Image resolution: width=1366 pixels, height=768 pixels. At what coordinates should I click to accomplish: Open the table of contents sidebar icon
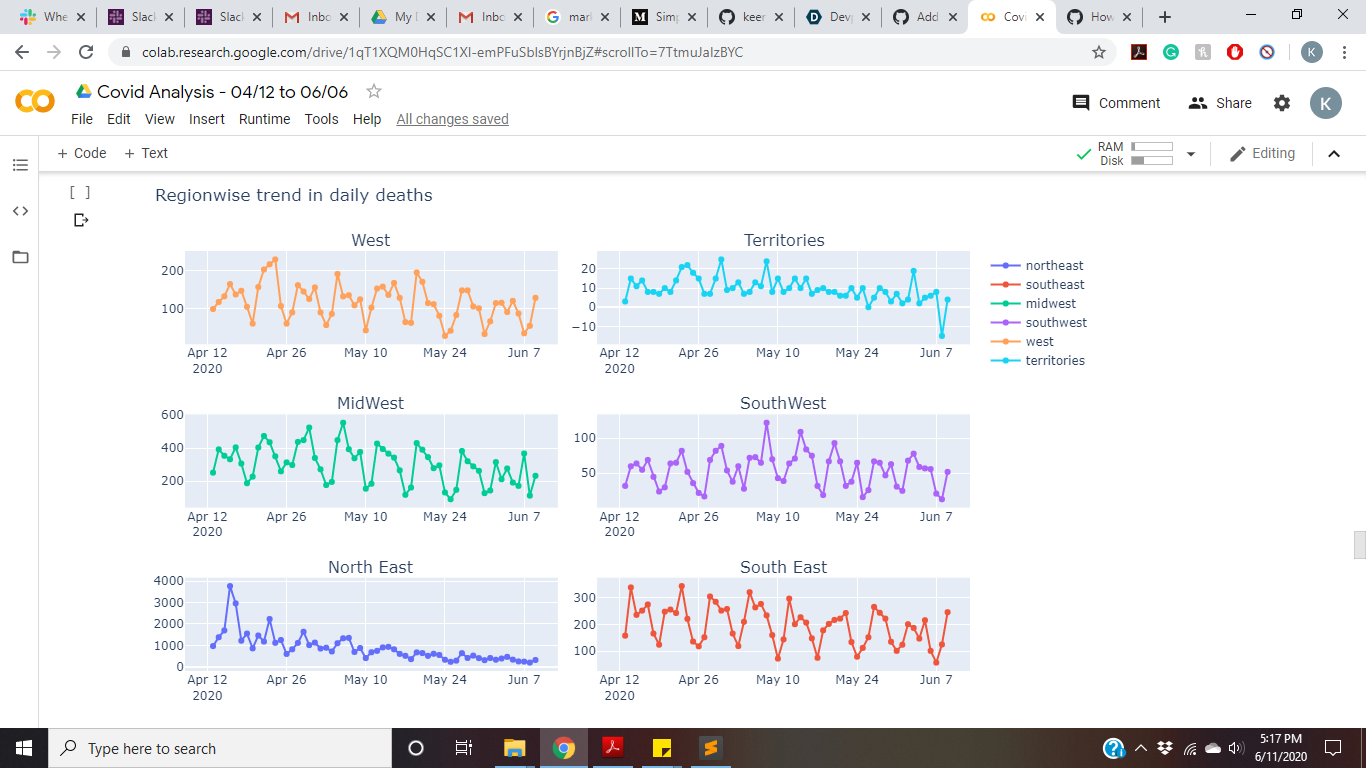20,164
